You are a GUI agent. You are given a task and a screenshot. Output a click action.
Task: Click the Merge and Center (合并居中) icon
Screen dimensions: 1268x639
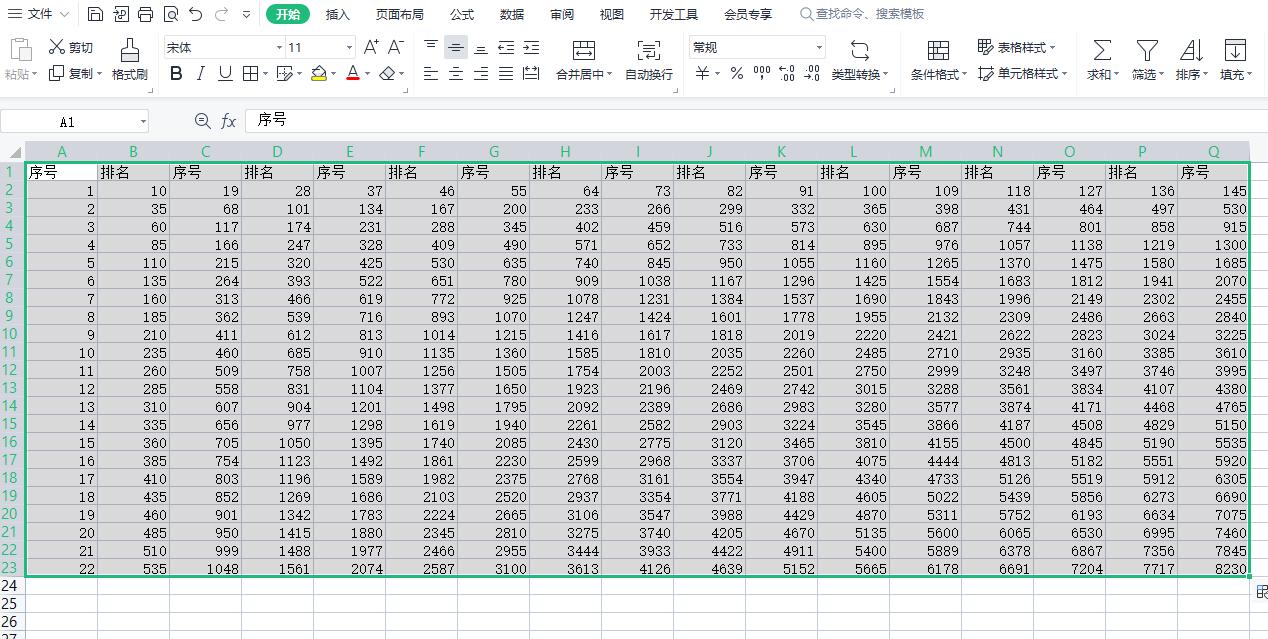tap(584, 51)
